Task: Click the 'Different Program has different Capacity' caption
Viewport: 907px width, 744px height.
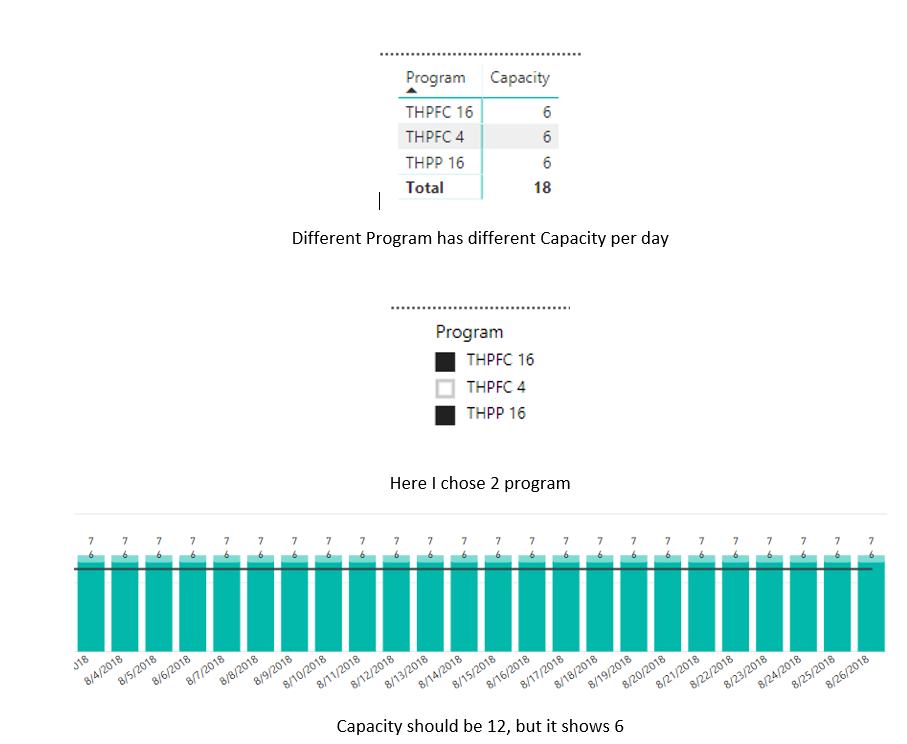Action: pos(480,238)
